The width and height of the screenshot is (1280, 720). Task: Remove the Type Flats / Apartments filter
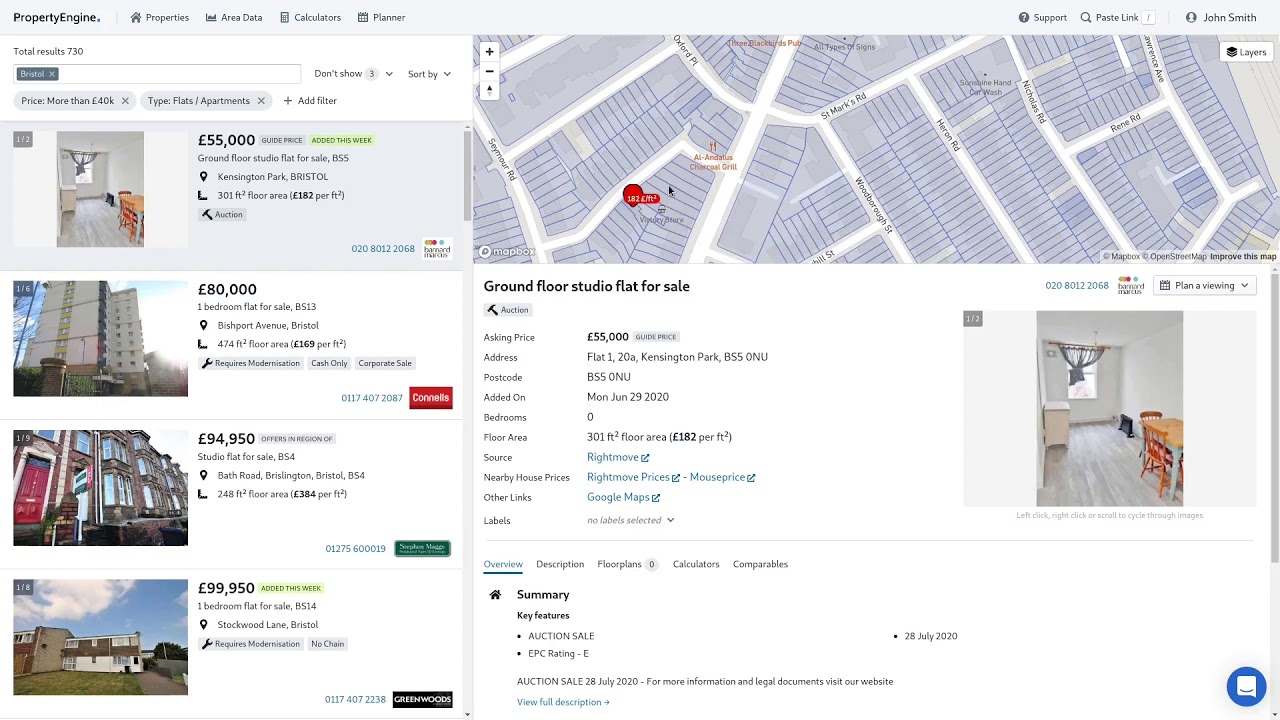261,101
